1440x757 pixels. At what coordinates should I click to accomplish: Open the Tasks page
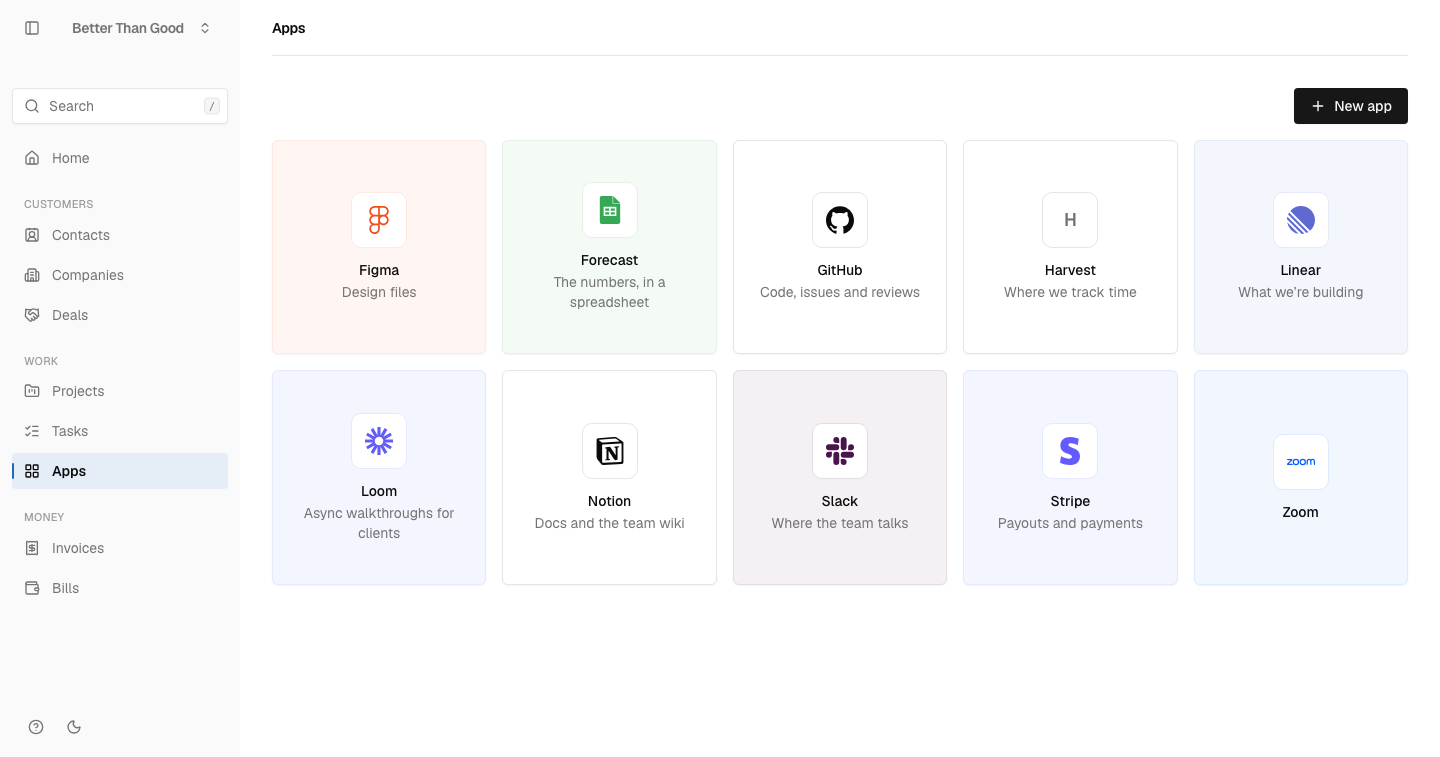(120, 431)
